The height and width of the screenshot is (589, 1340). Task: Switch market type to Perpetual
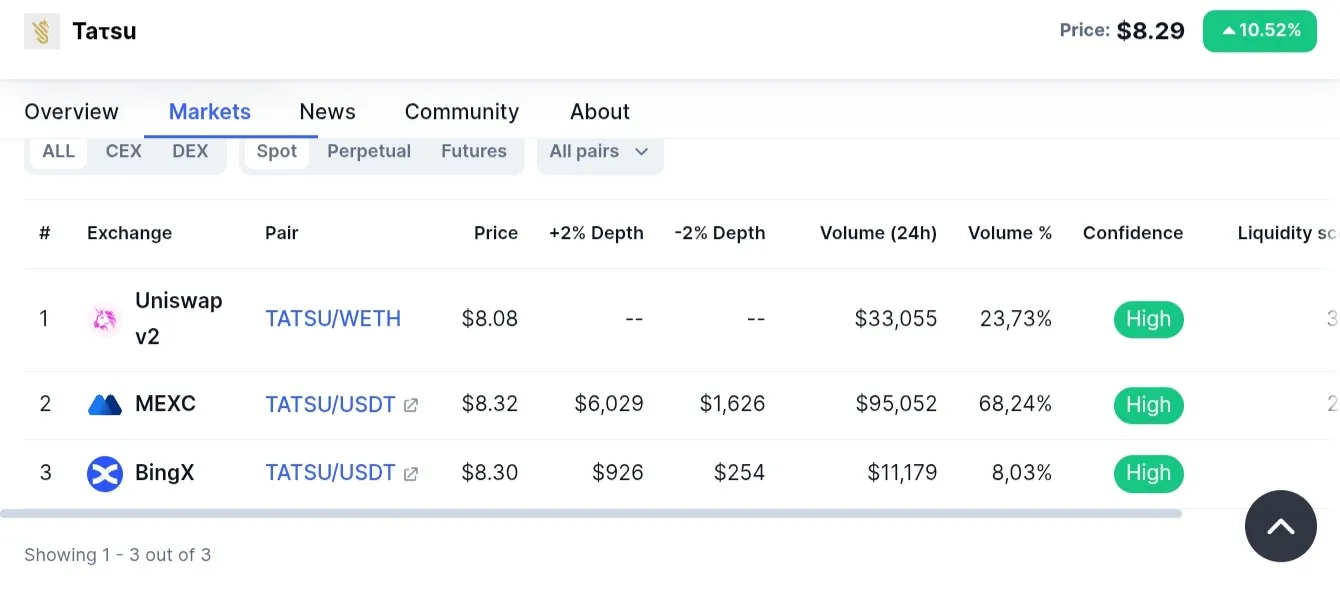point(369,151)
